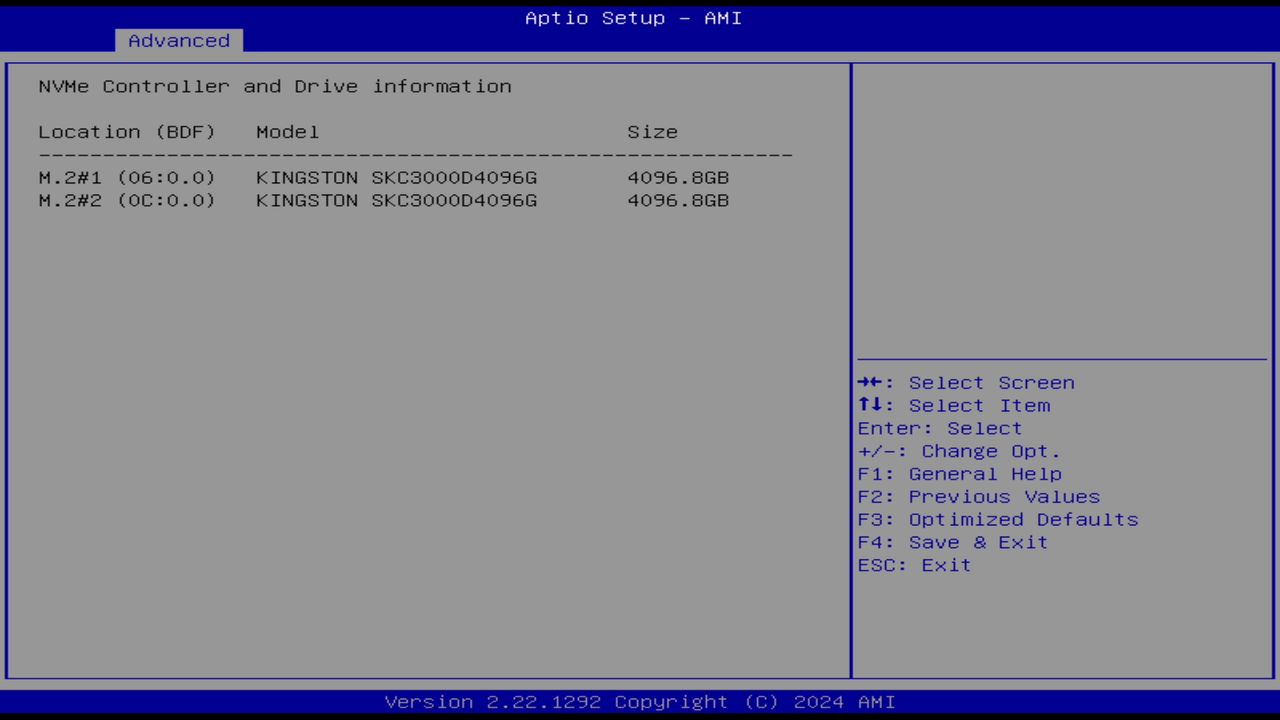This screenshot has height=720, width=1280.
Task: Click the +/-: Change Opt. hint
Action: point(959,452)
